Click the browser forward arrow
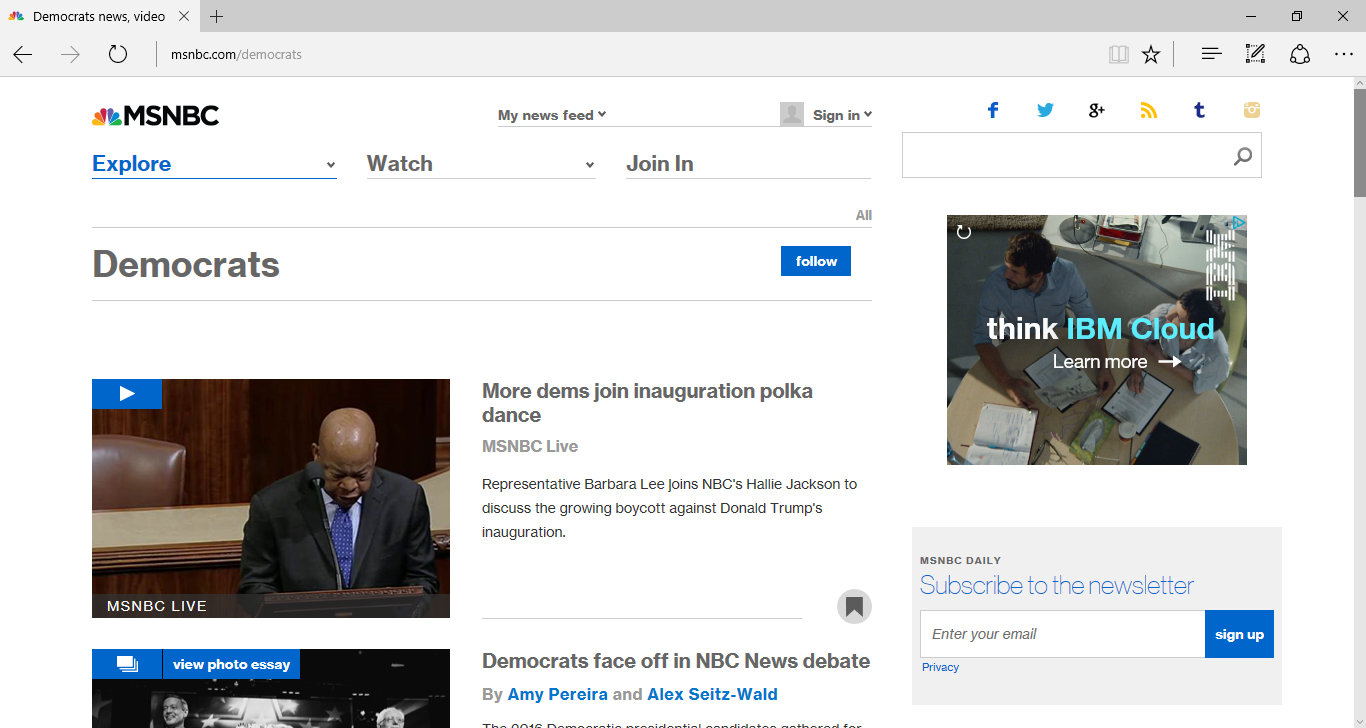Image resolution: width=1366 pixels, height=728 pixels. point(70,54)
